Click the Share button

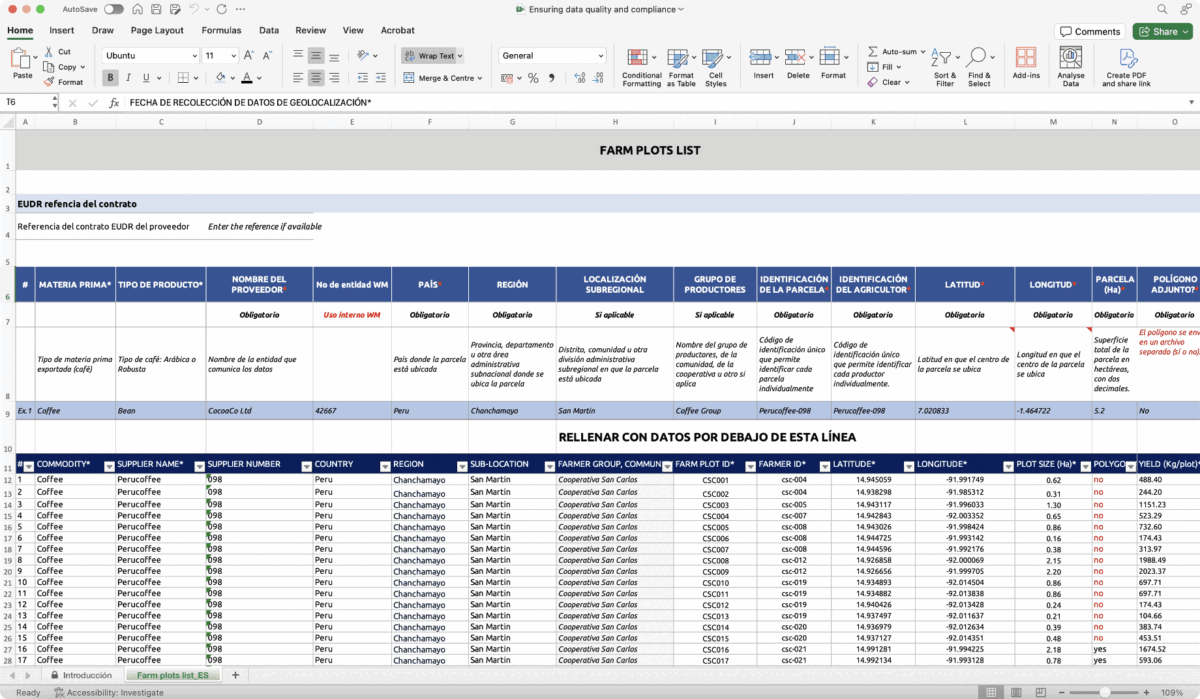click(1162, 31)
